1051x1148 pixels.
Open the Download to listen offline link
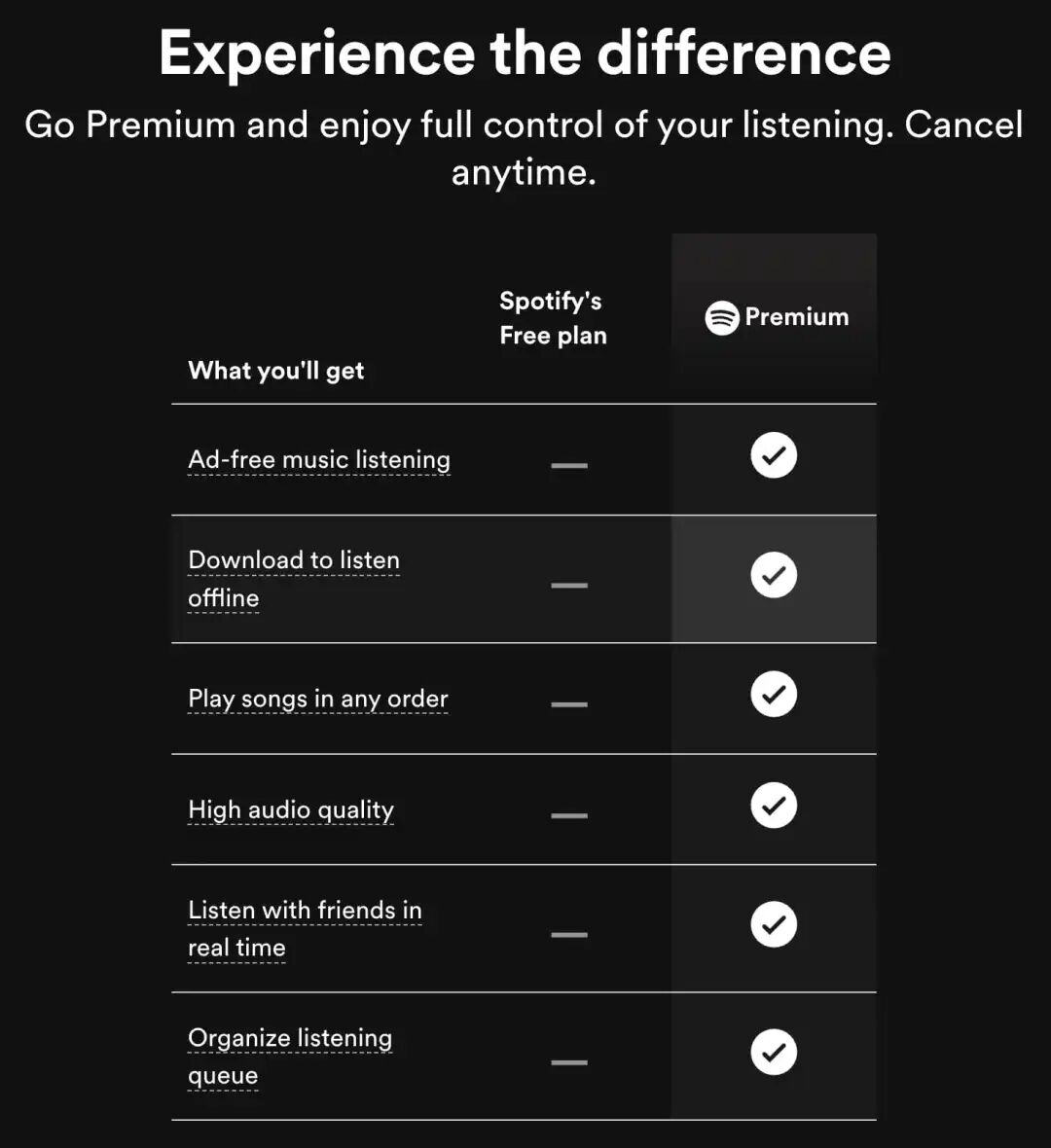click(x=294, y=579)
